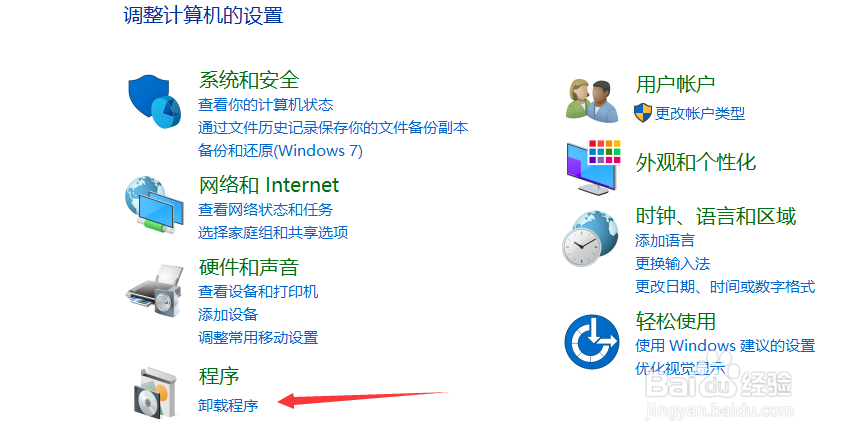Open 查看设备和打印机 link
841x440 pixels.
[x=258, y=291]
